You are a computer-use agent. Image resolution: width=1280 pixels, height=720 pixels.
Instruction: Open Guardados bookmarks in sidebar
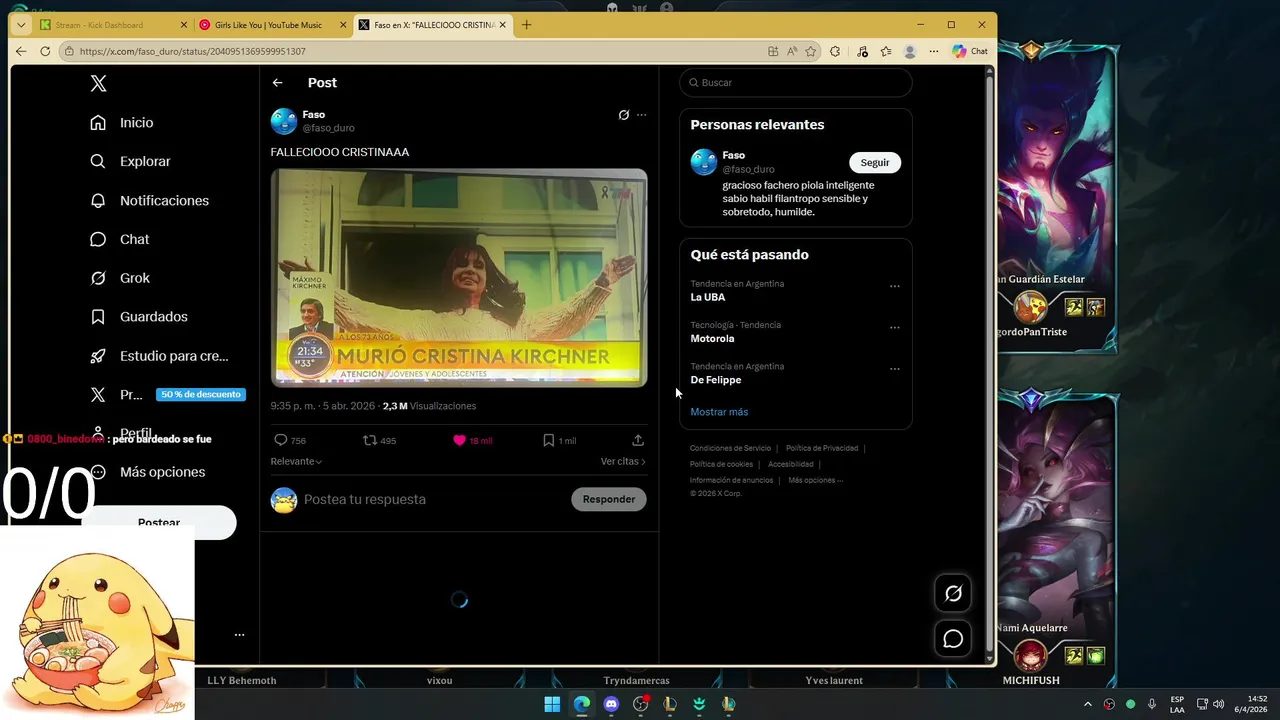(x=138, y=316)
